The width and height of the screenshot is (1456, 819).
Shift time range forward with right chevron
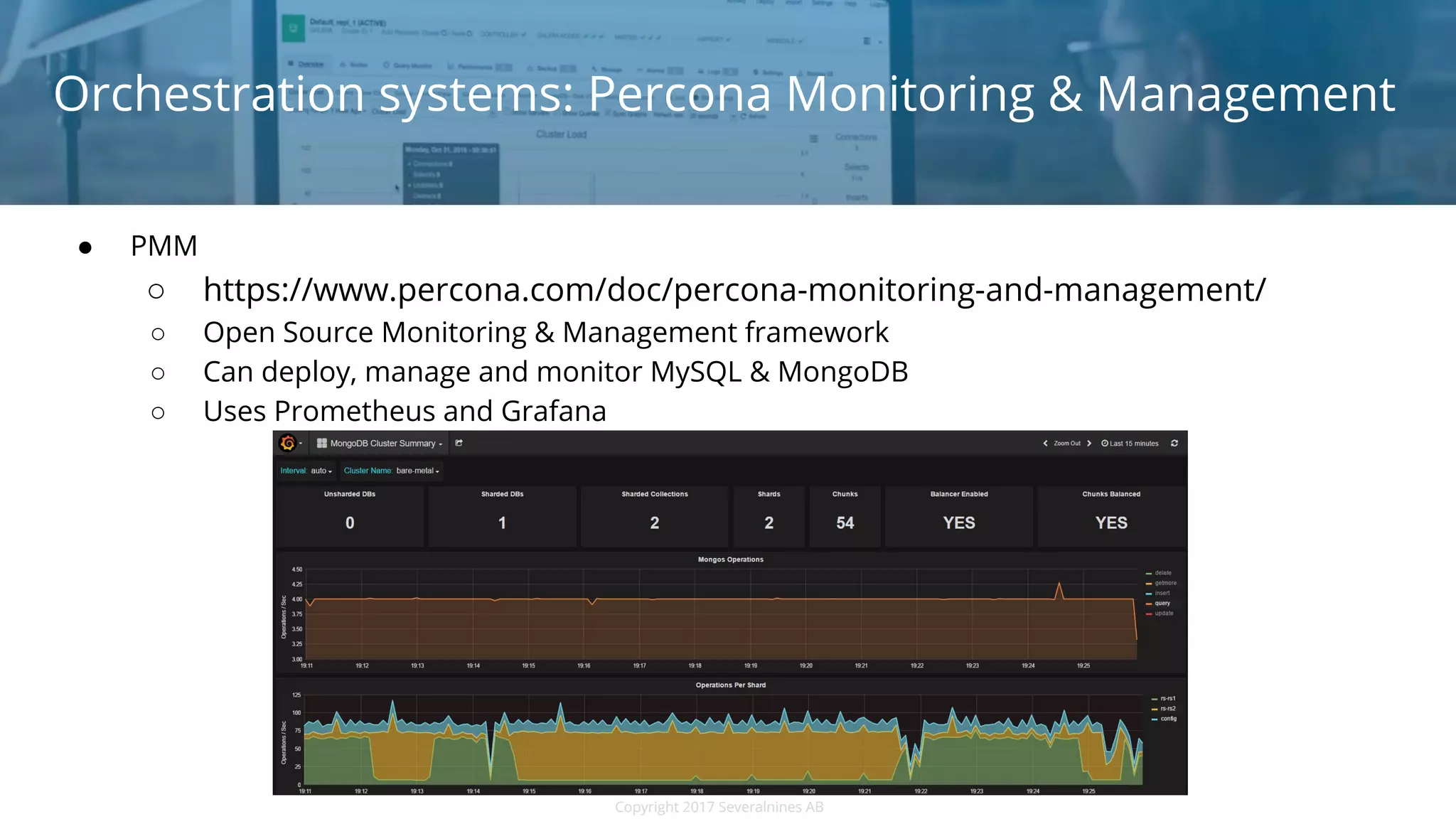point(1089,444)
